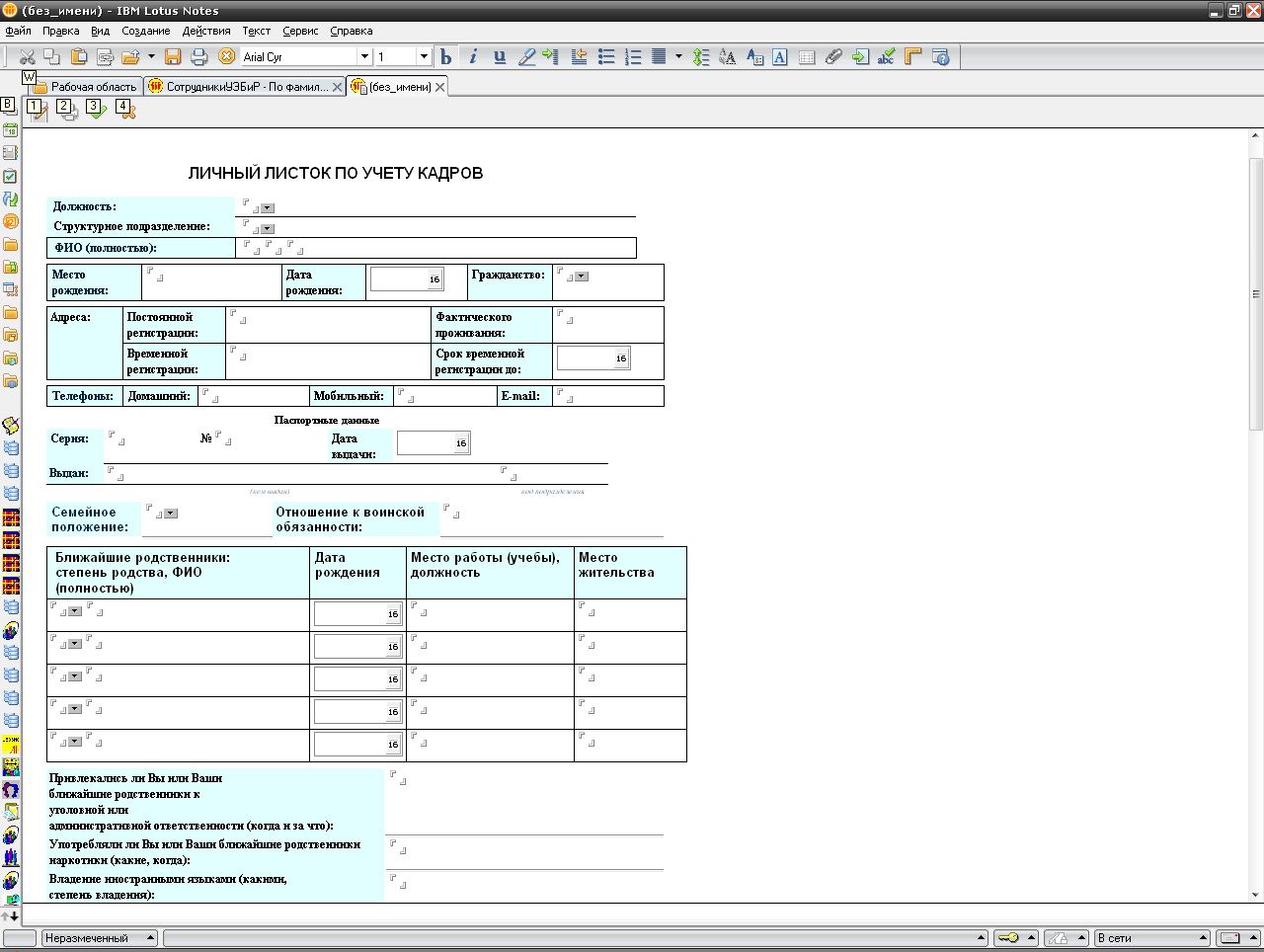This screenshot has height=952, width=1264.
Task: Toggle underline text formatting
Action: 500,57
